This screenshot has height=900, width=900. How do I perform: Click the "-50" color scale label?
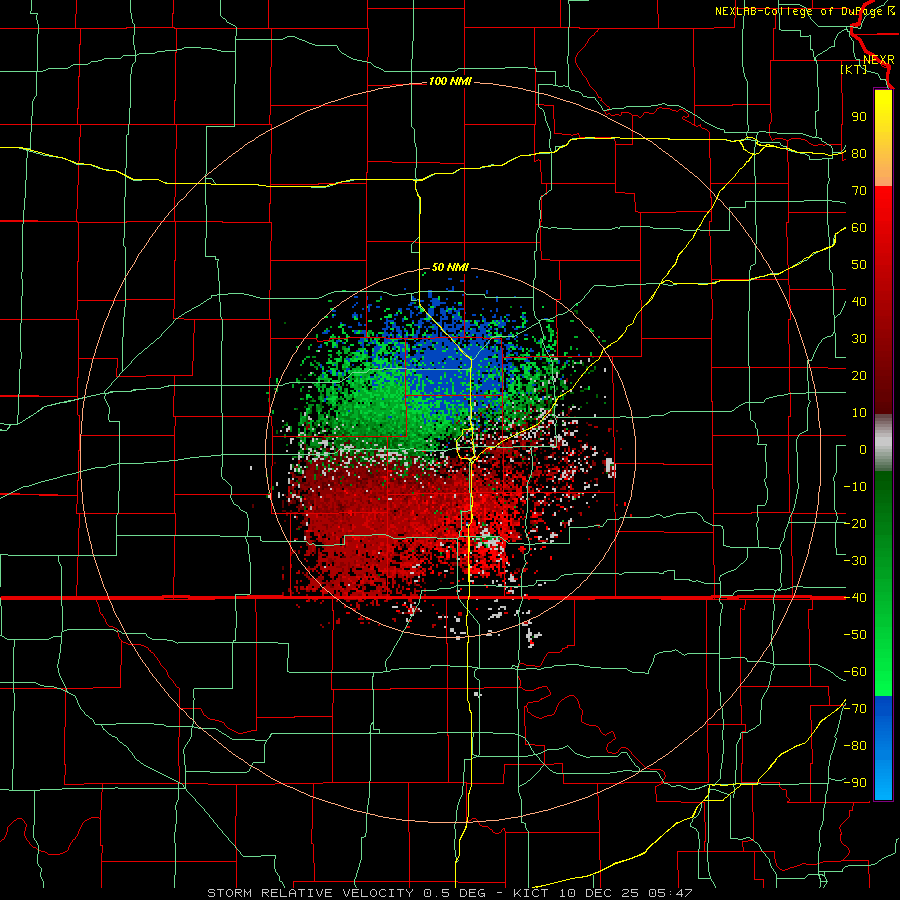pos(855,635)
